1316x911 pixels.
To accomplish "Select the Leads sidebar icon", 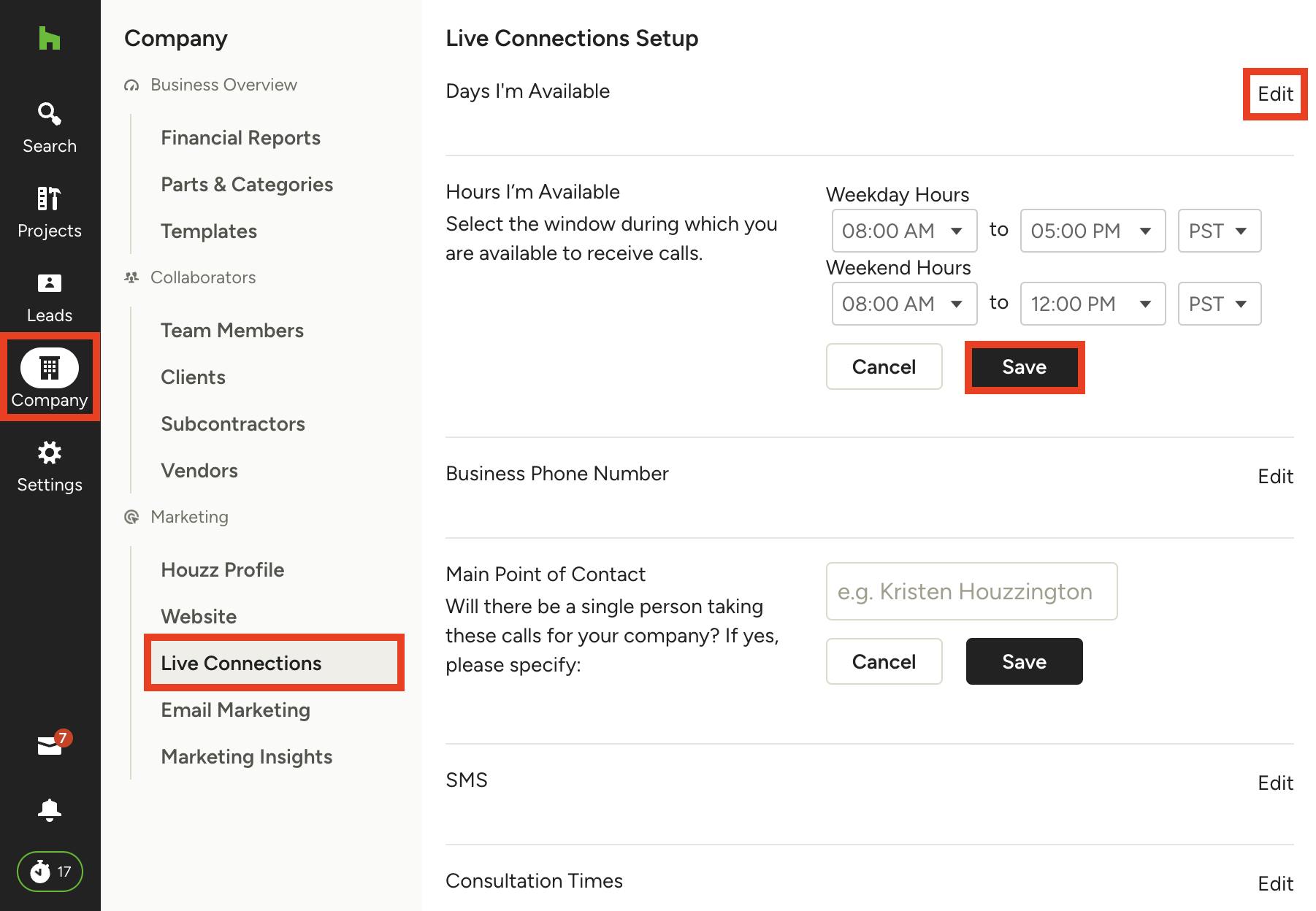I will 48,284.
